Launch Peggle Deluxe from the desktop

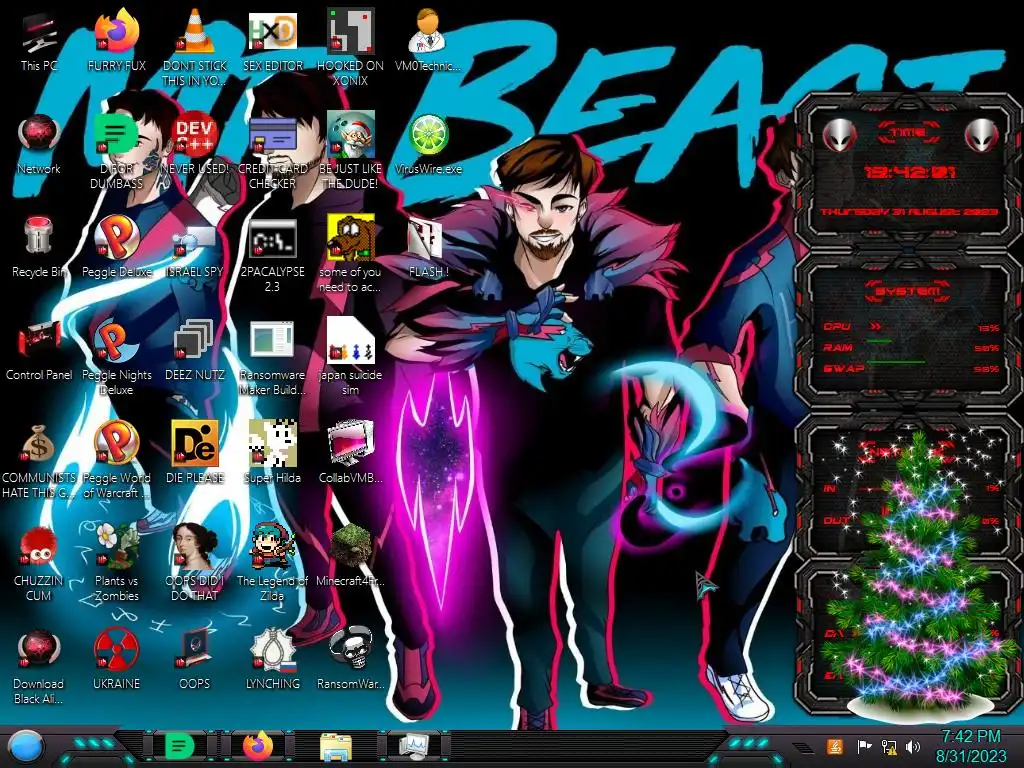click(117, 248)
